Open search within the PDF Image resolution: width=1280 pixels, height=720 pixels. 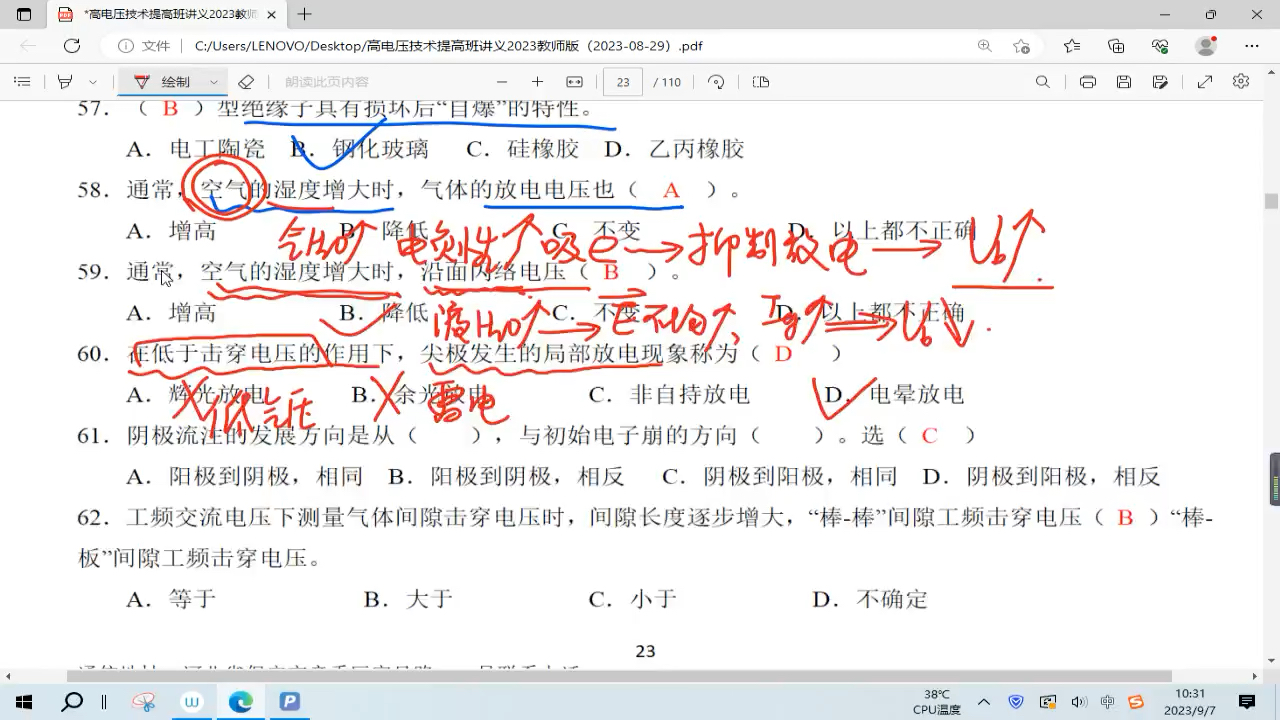(1043, 81)
